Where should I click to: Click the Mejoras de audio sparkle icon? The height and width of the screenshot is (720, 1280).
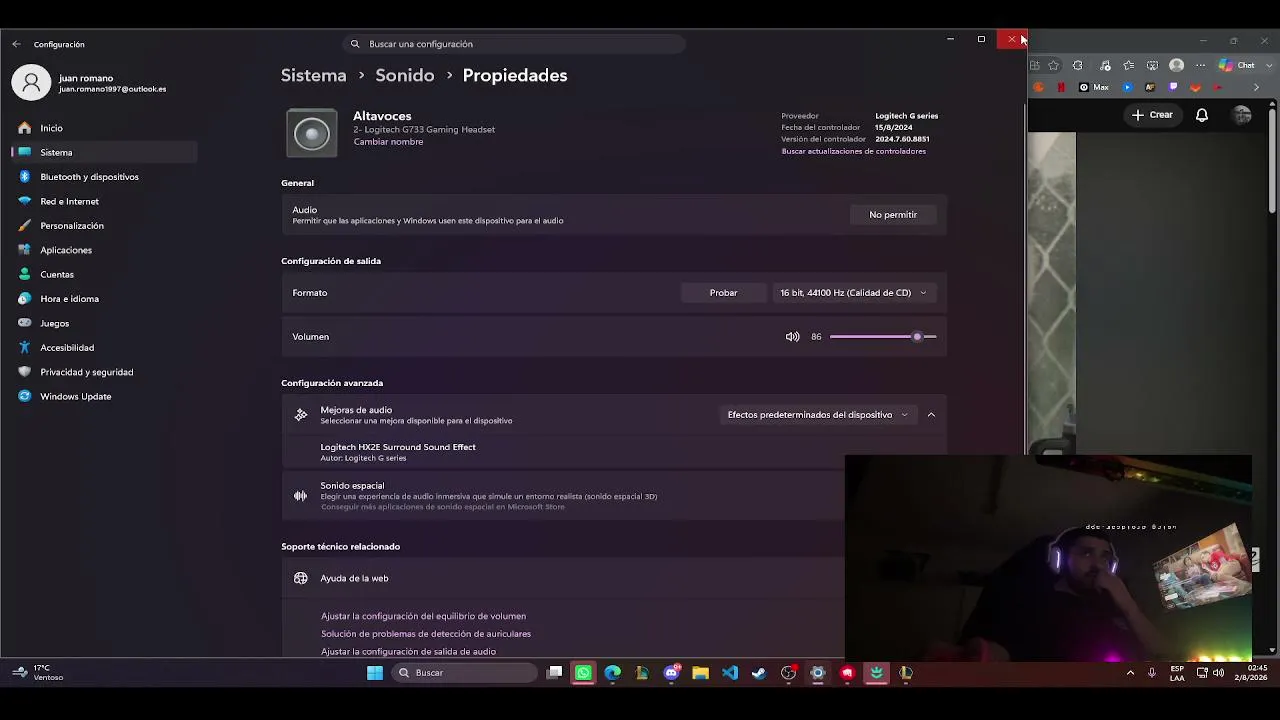tap(300, 415)
